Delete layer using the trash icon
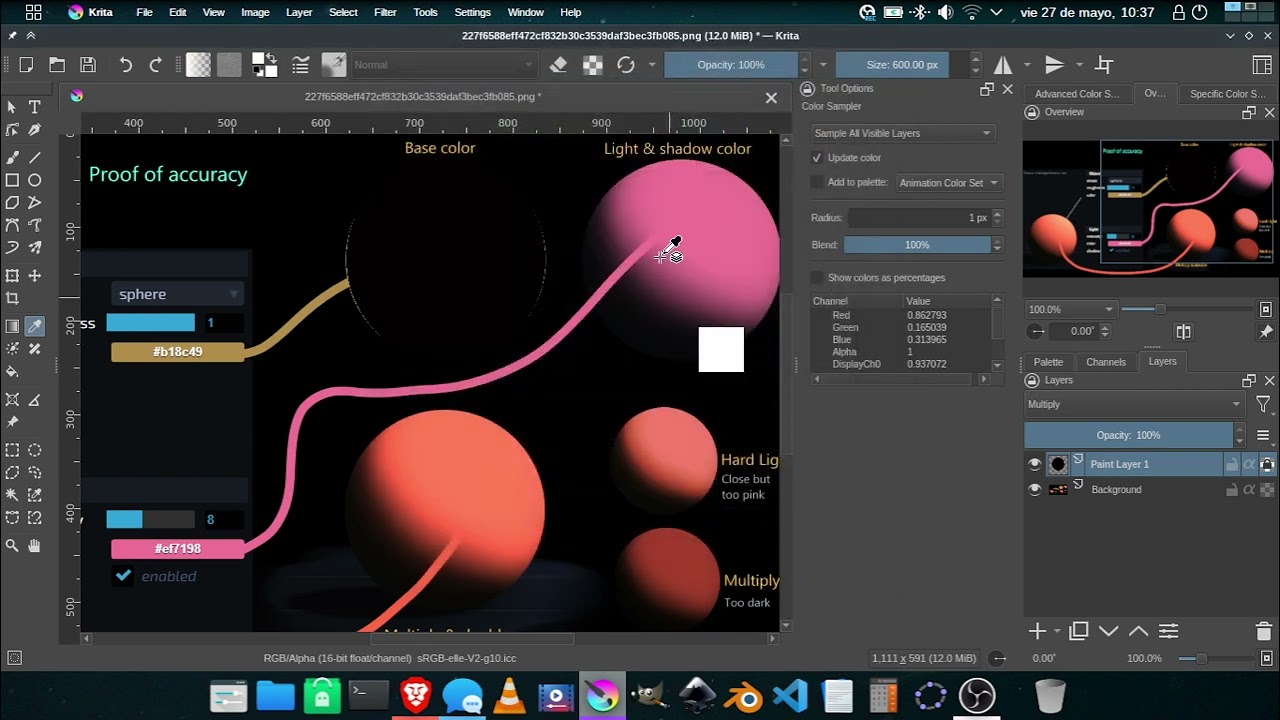Image resolution: width=1280 pixels, height=720 pixels. coord(1263,631)
